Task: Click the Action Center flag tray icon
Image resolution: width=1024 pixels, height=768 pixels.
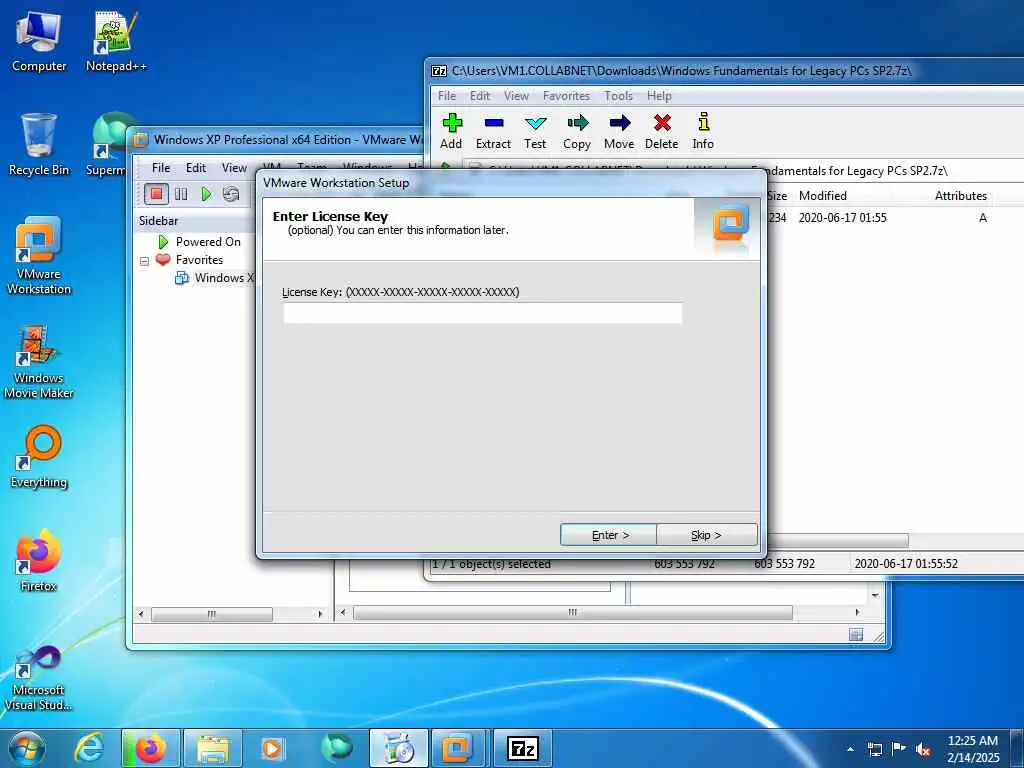Action: [x=899, y=749]
